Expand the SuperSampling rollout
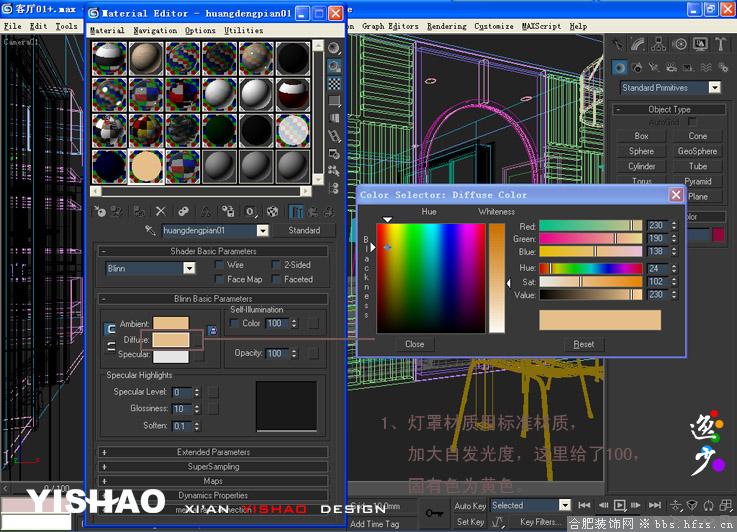Viewport: 737px width, 532px height. [213, 467]
